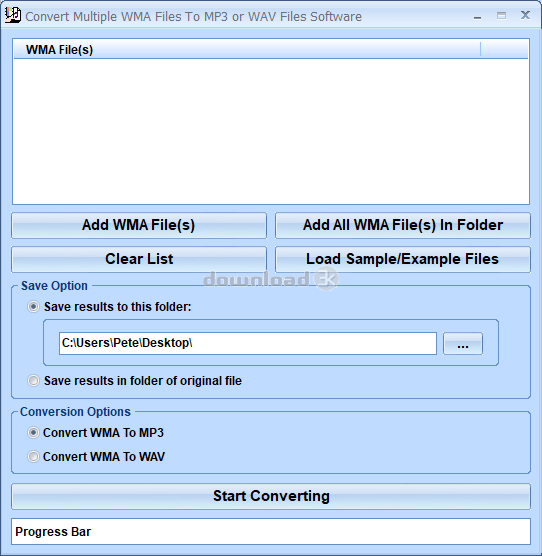Clear the file list
542x556 pixels.
(139, 259)
